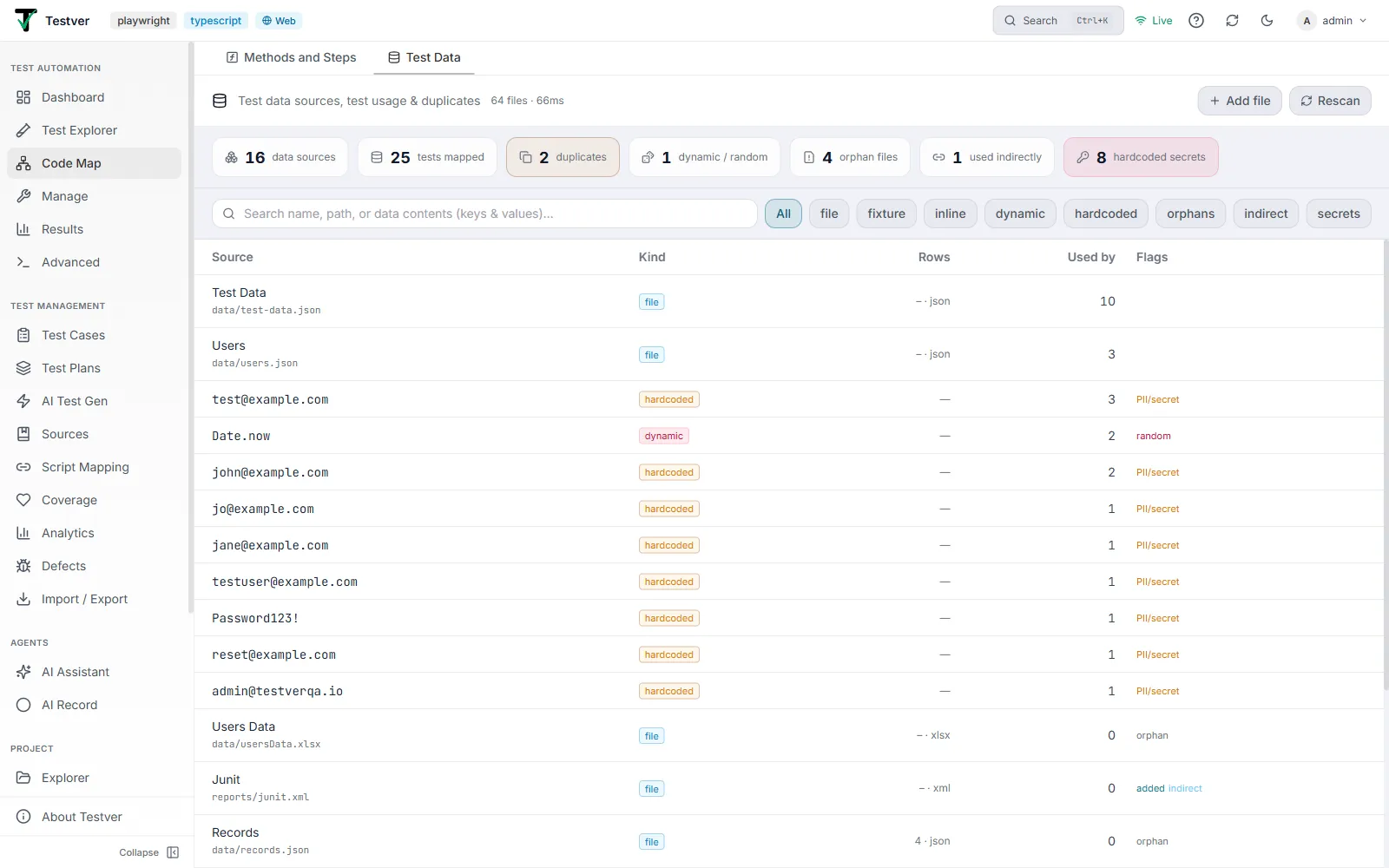Image resolution: width=1389 pixels, height=868 pixels.
Task: Open the Test Data source row
Action: (788, 301)
